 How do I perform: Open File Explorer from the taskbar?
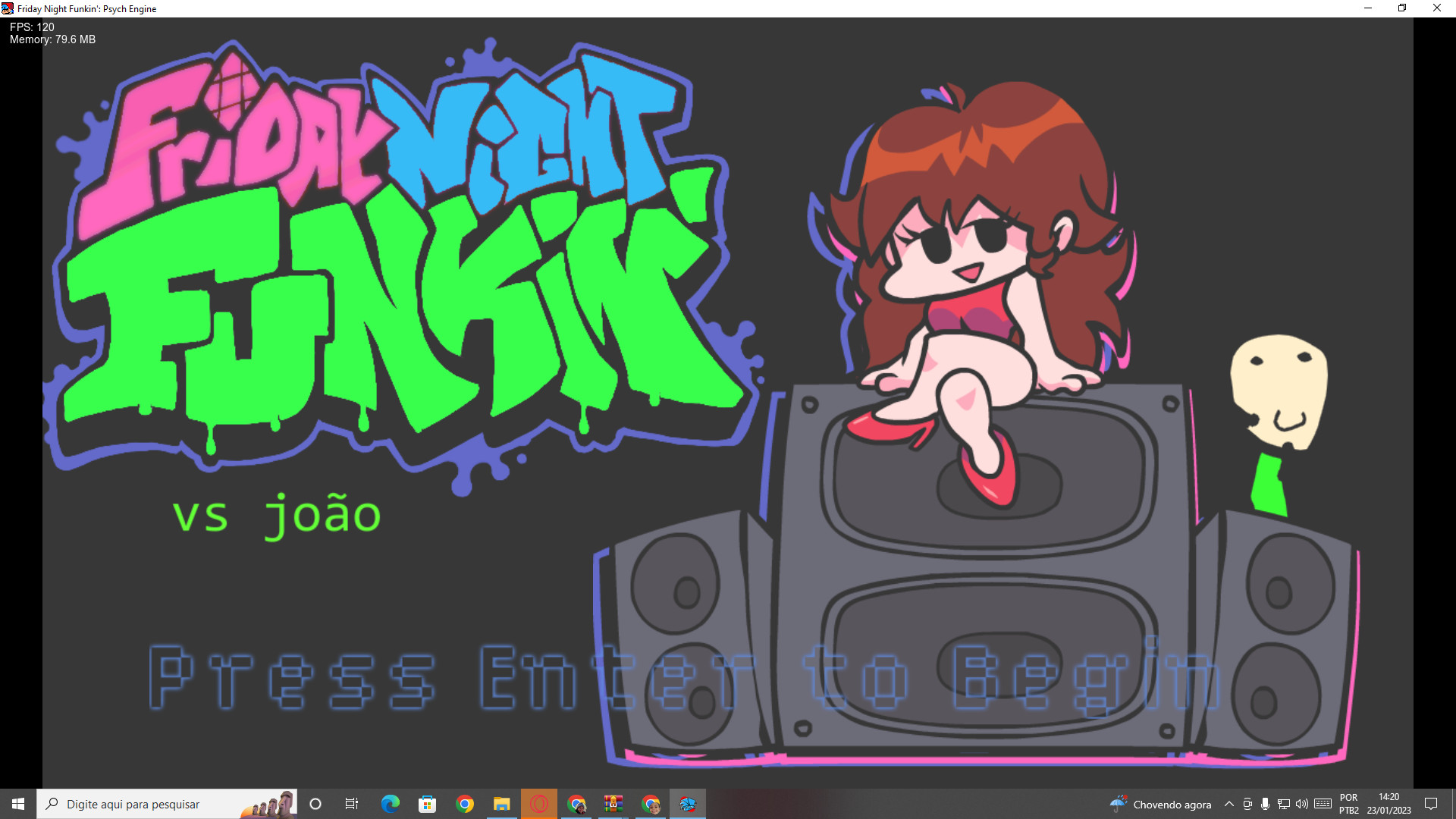(x=501, y=804)
